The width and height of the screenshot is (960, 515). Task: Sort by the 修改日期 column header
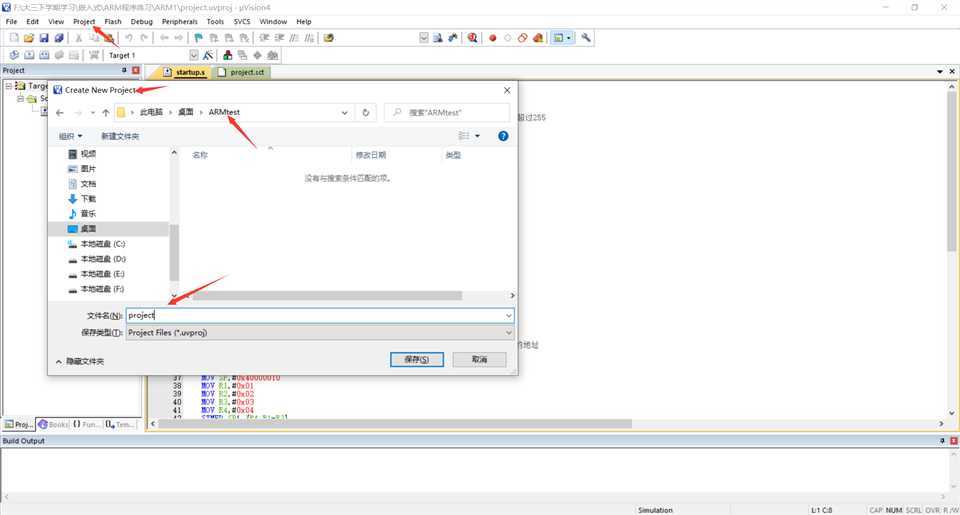click(371, 155)
